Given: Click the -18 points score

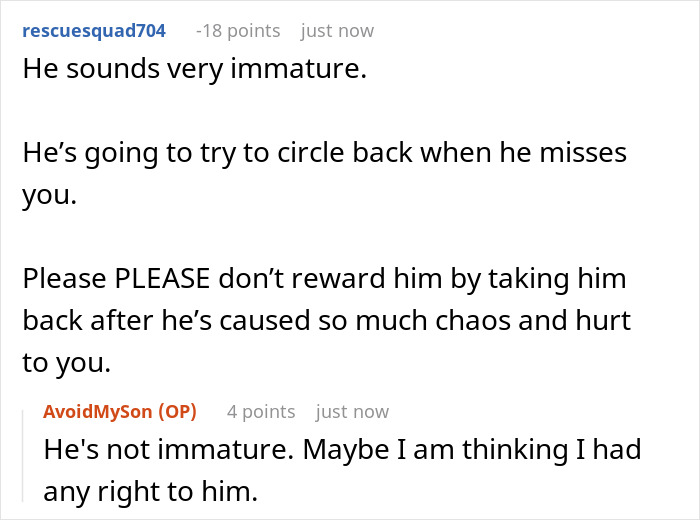Looking at the screenshot, I should coord(238,31).
